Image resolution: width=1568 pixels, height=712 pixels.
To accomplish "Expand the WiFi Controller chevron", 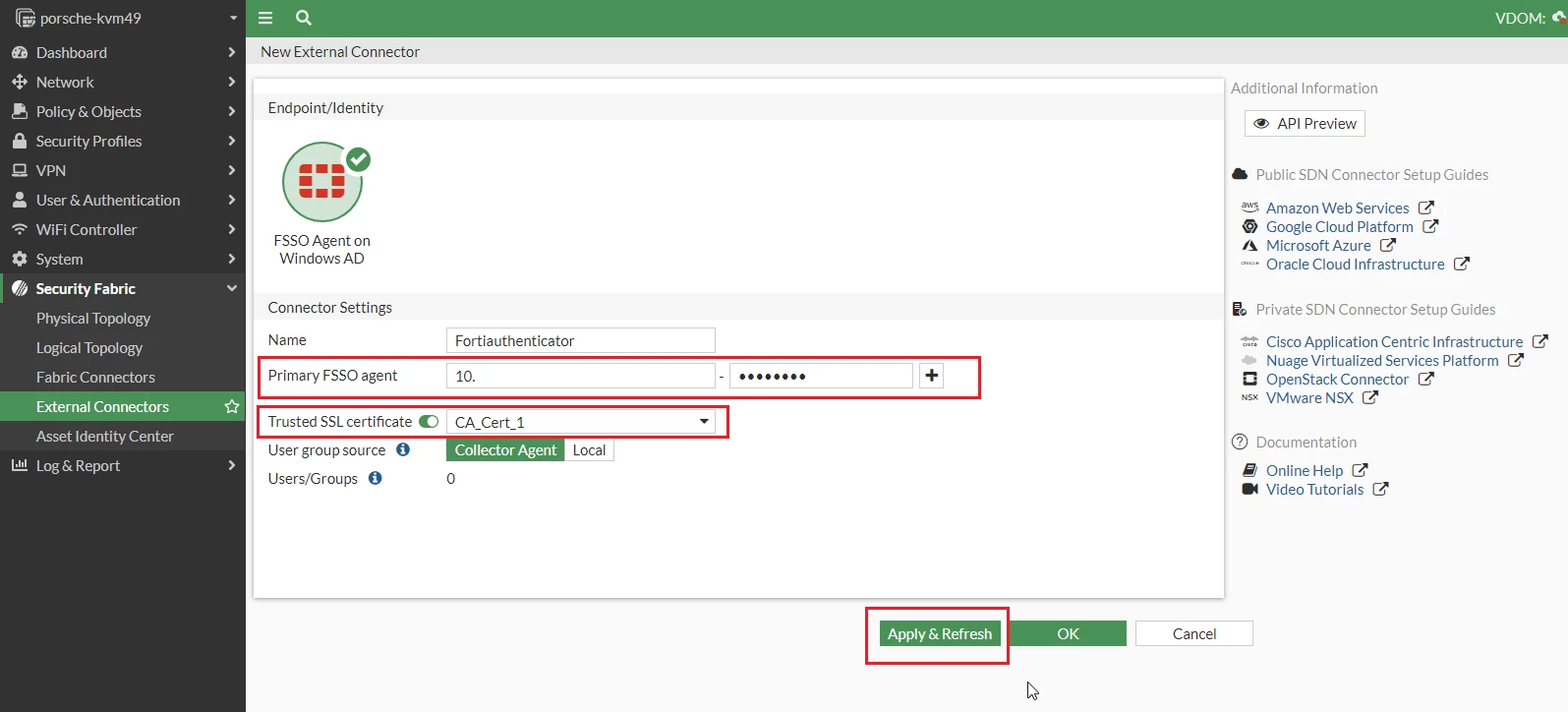I will click(232, 229).
